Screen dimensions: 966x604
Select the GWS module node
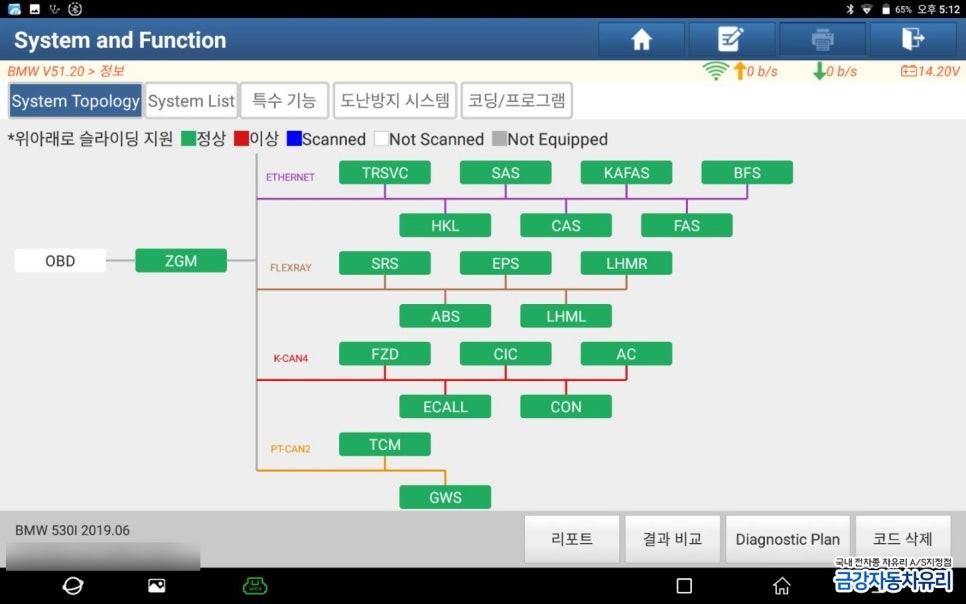[x=444, y=496]
